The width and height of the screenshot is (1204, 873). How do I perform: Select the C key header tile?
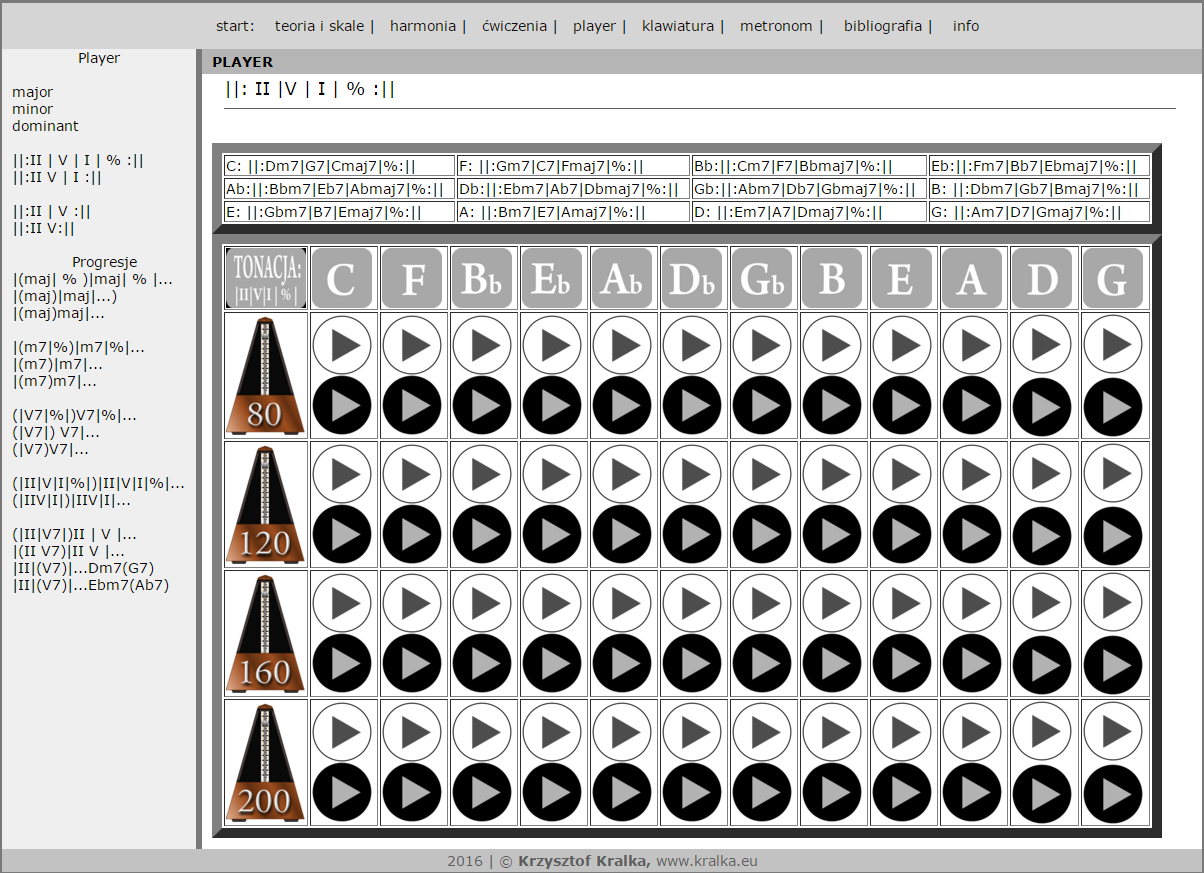pyautogui.click(x=342, y=278)
